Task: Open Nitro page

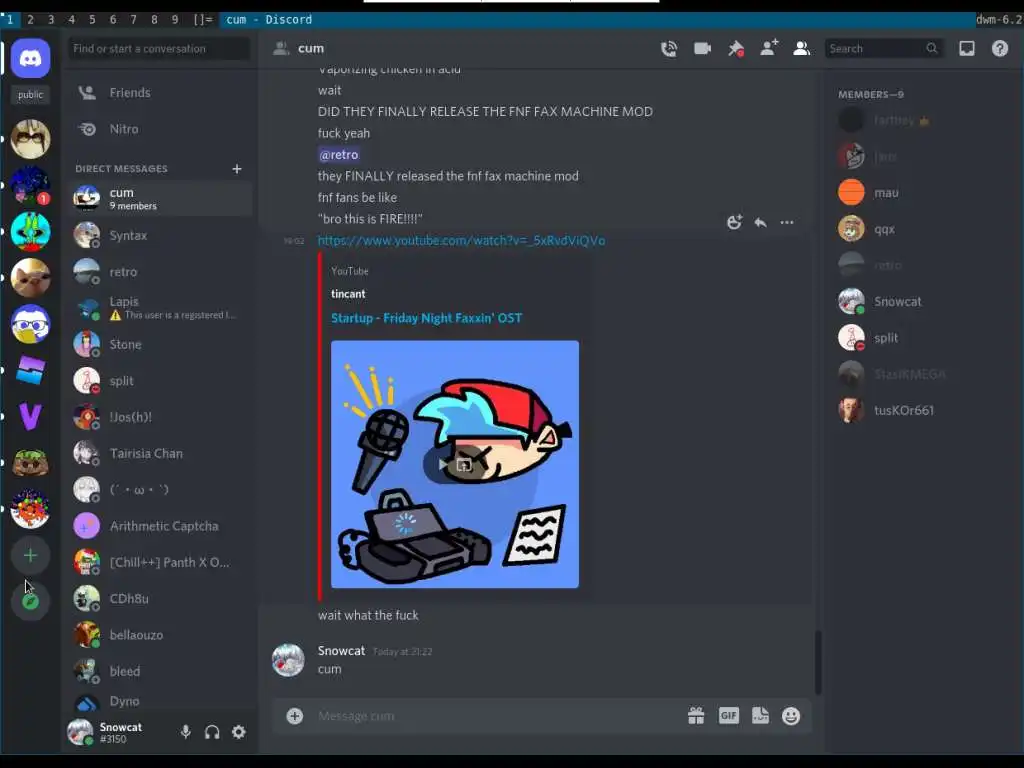Action: [161, 129]
